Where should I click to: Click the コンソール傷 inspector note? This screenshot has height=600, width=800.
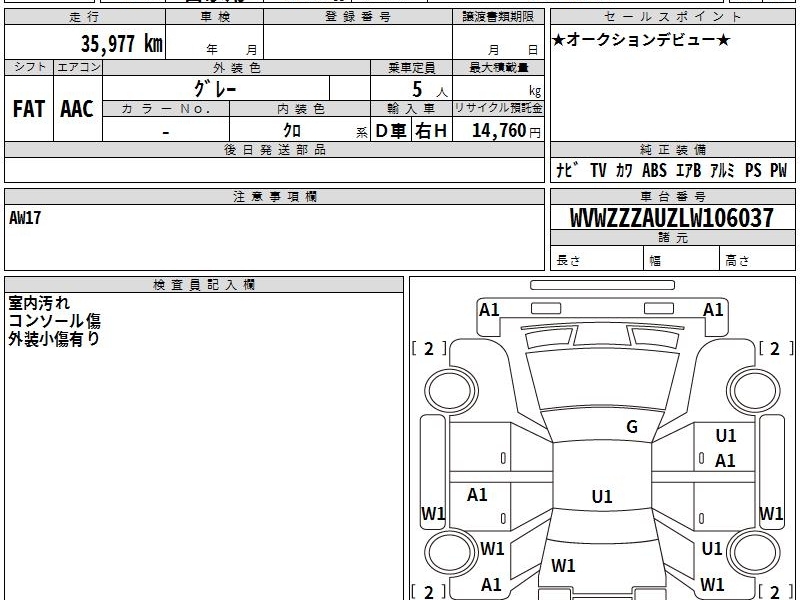tap(55, 320)
